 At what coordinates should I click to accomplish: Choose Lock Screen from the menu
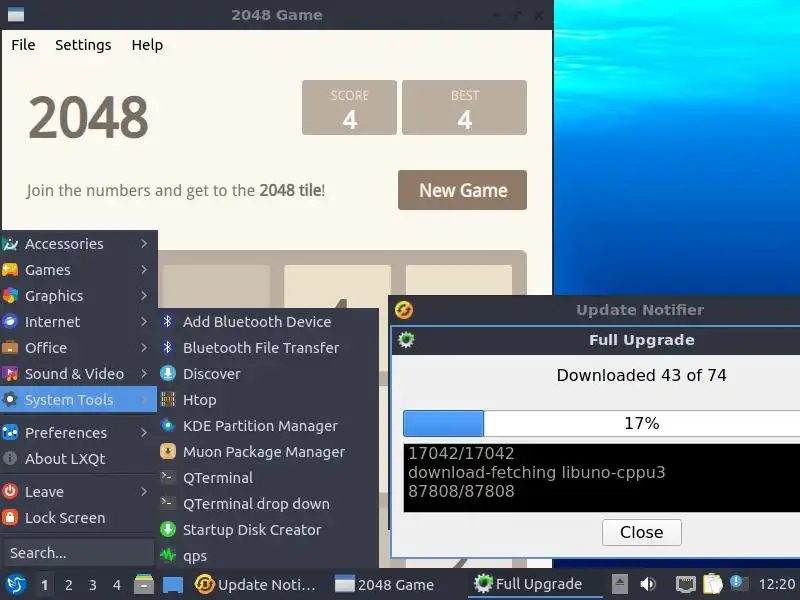(79, 518)
